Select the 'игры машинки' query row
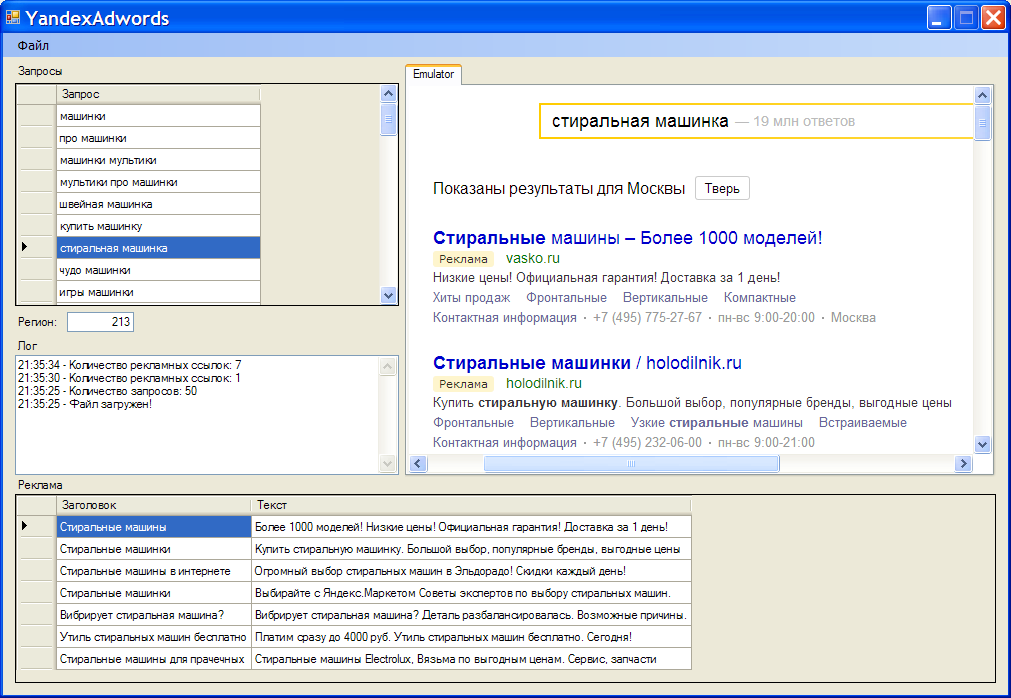 point(158,291)
